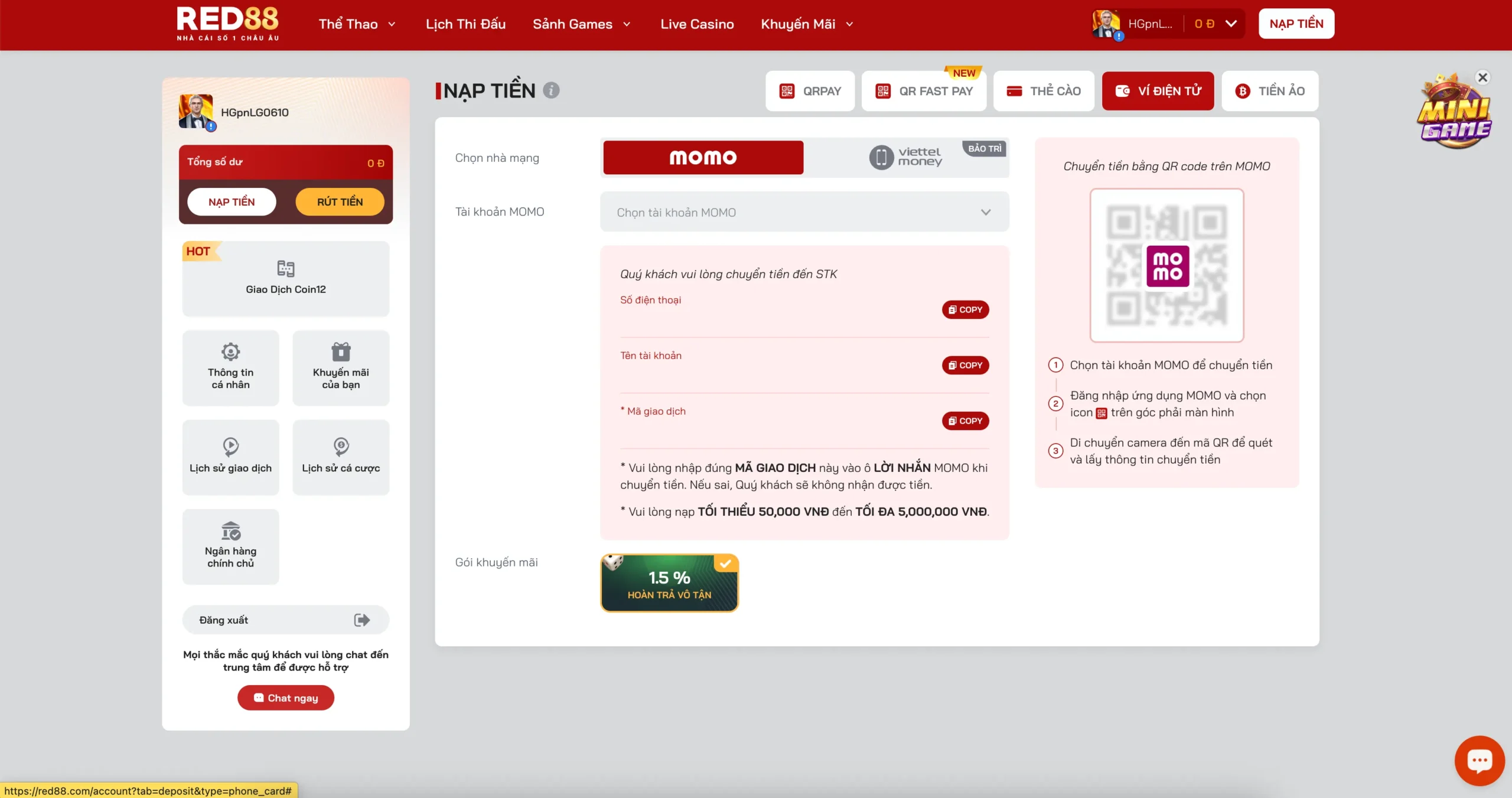Open Giao Dịch Coin12 tile

coord(286,278)
